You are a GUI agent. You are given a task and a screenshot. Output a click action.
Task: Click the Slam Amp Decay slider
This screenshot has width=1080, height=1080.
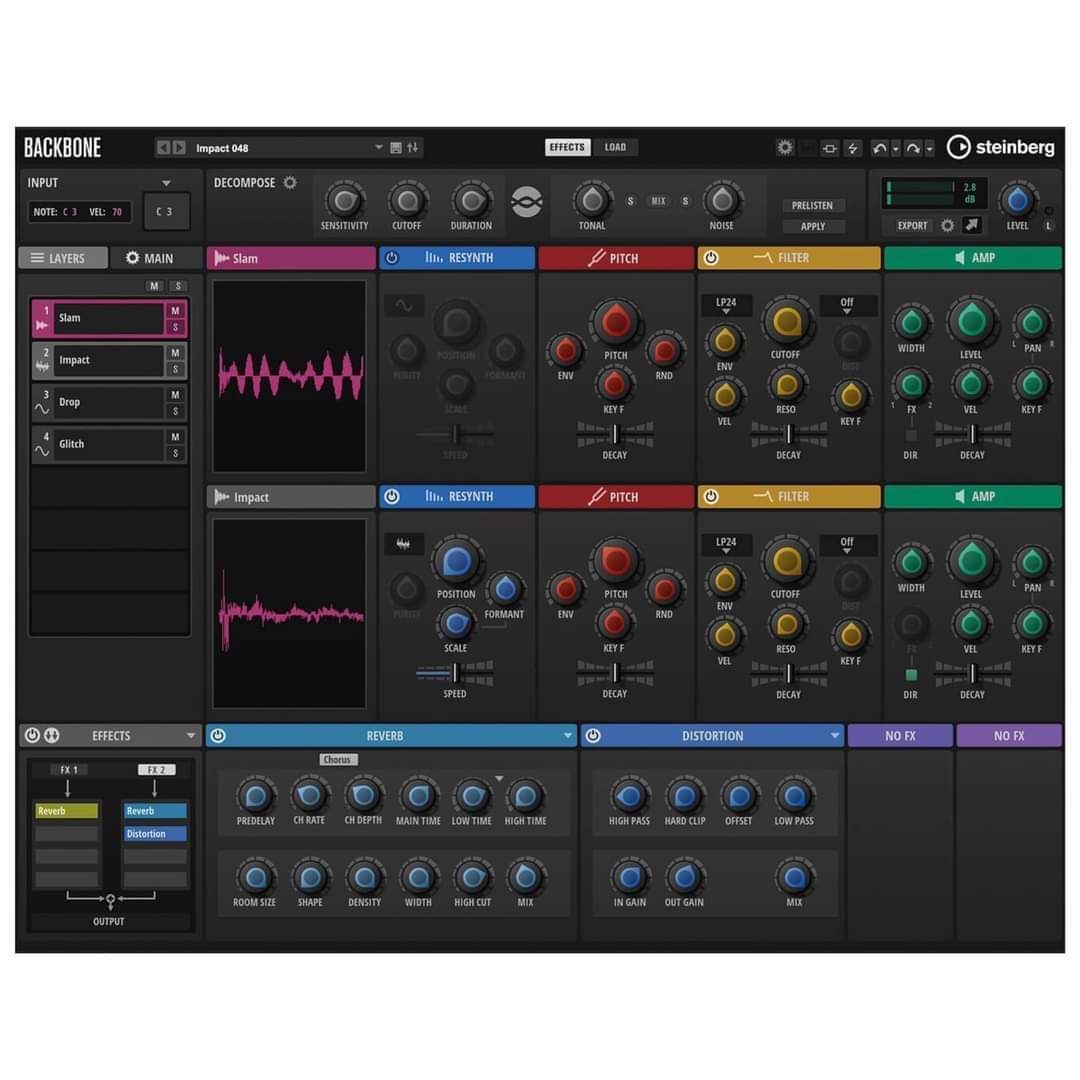tap(972, 434)
